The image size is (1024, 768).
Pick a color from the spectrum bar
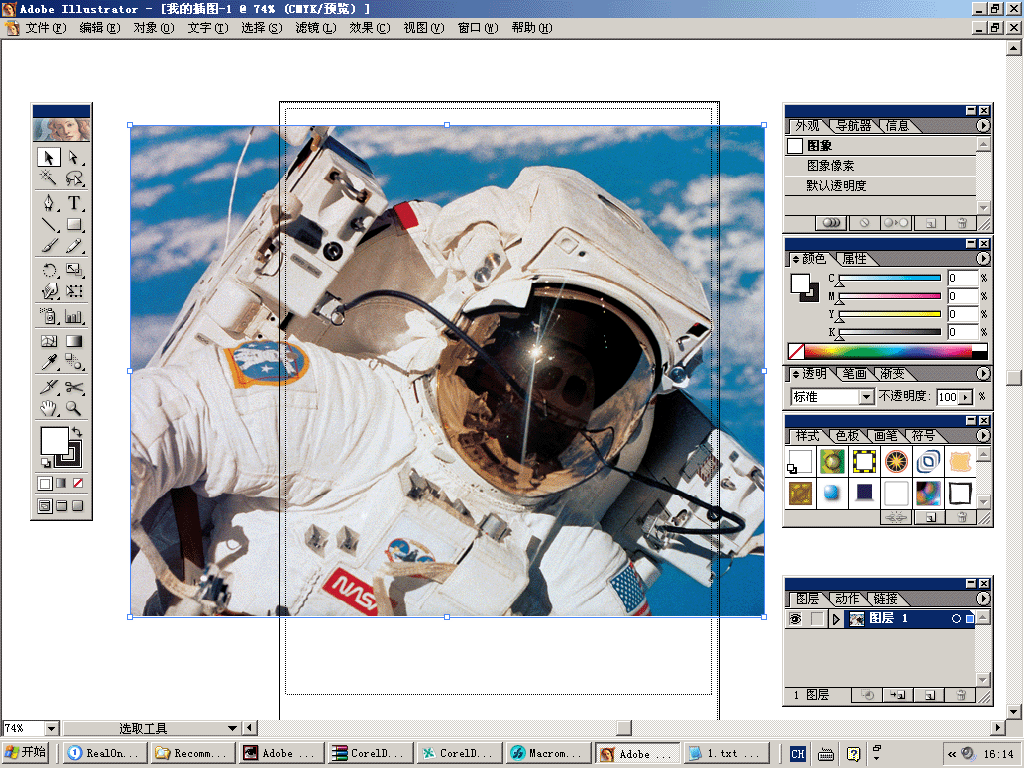(x=888, y=352)
